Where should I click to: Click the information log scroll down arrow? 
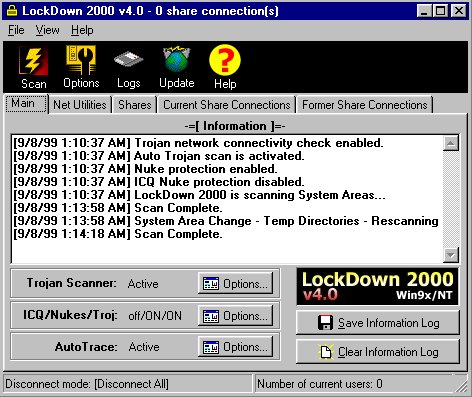click(451, 255)
